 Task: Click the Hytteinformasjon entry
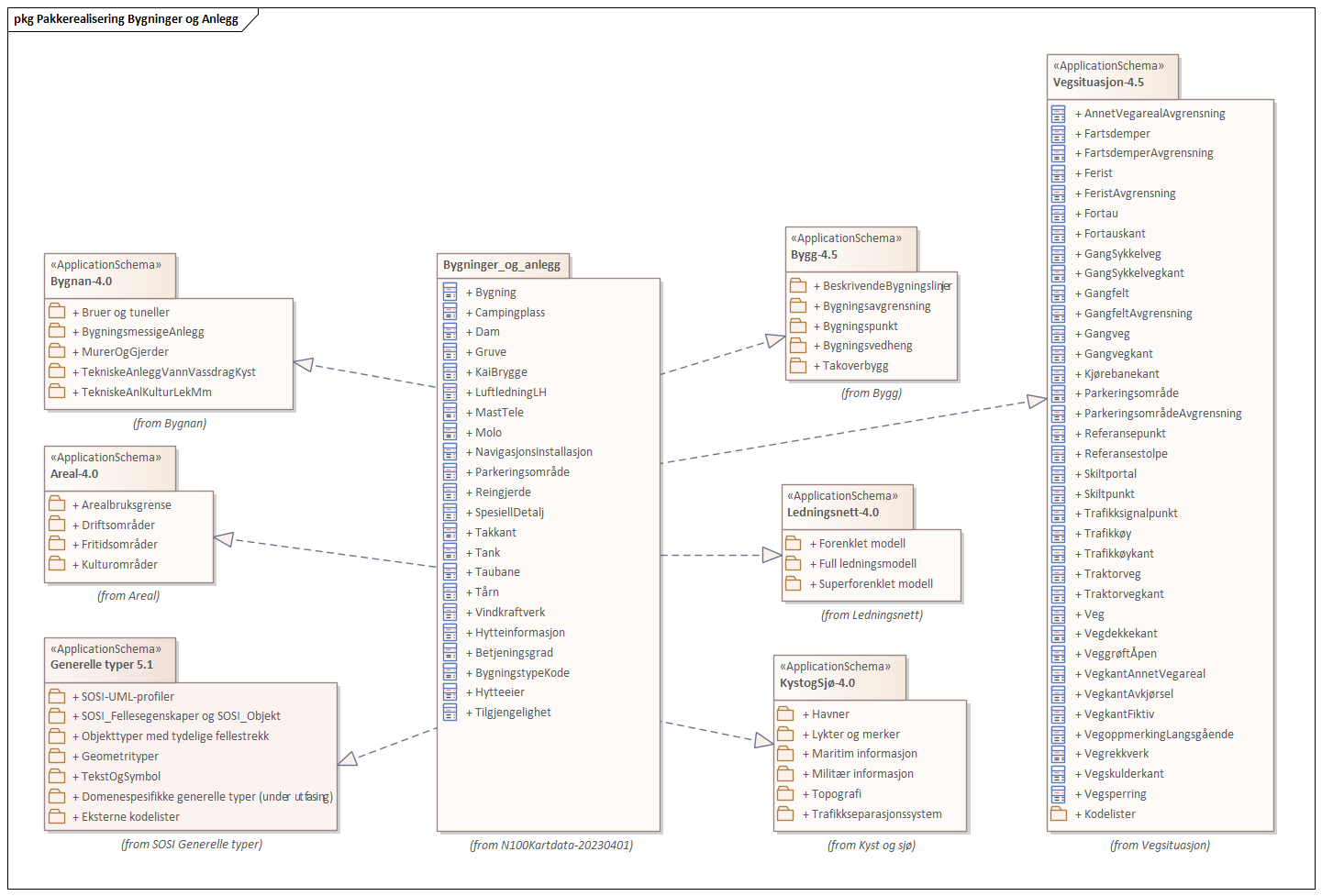pyautogui.click(x=515, y=633)
